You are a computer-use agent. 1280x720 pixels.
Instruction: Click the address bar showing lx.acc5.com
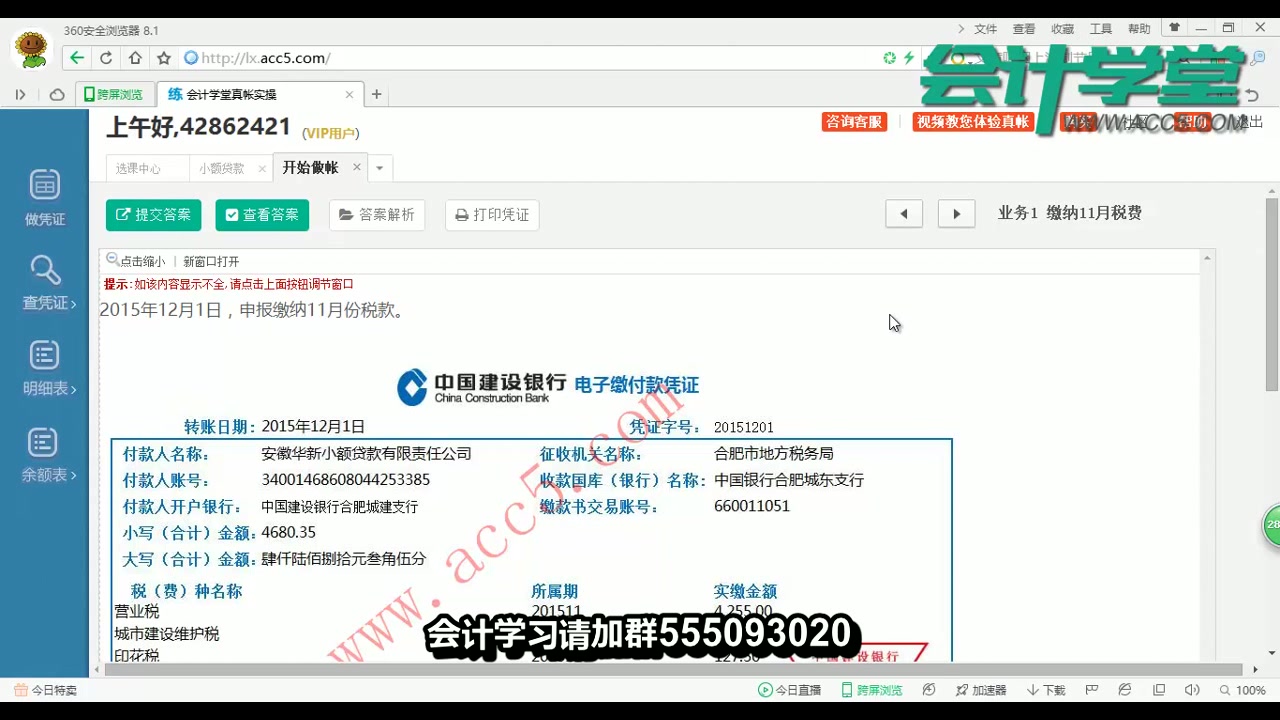click(x=530, y=58)
